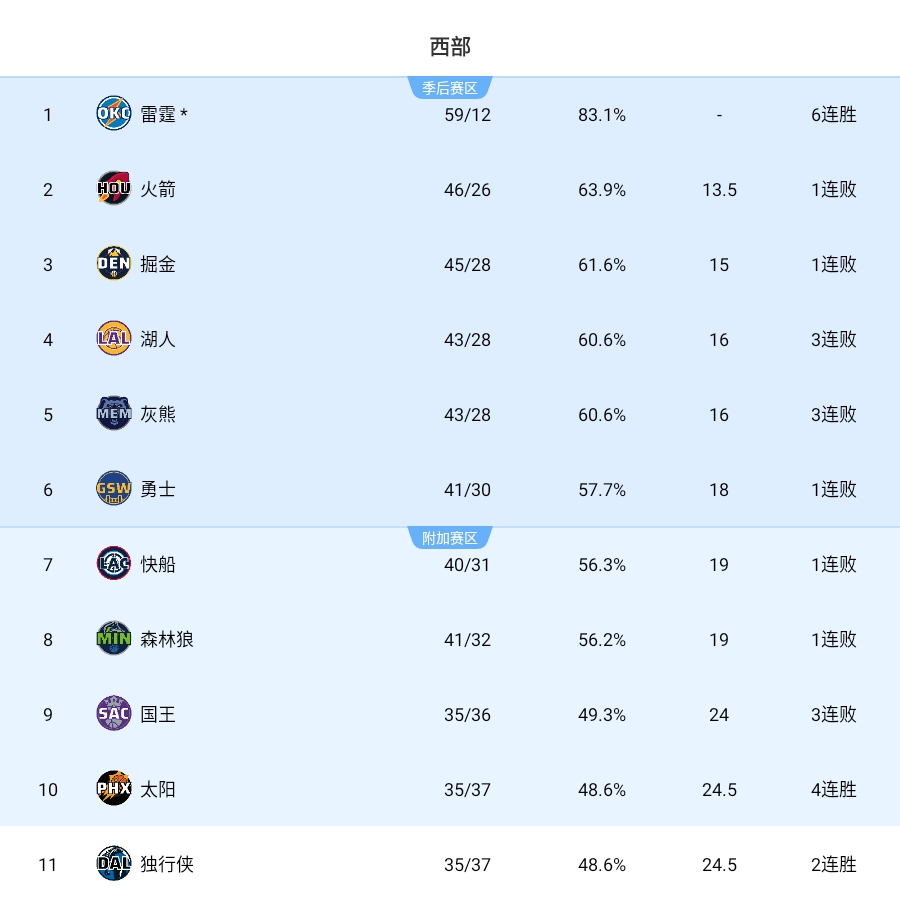Click the 附加赛区 play-in zone label
Screen dimensions: 900x906
(x=450, y=539)
